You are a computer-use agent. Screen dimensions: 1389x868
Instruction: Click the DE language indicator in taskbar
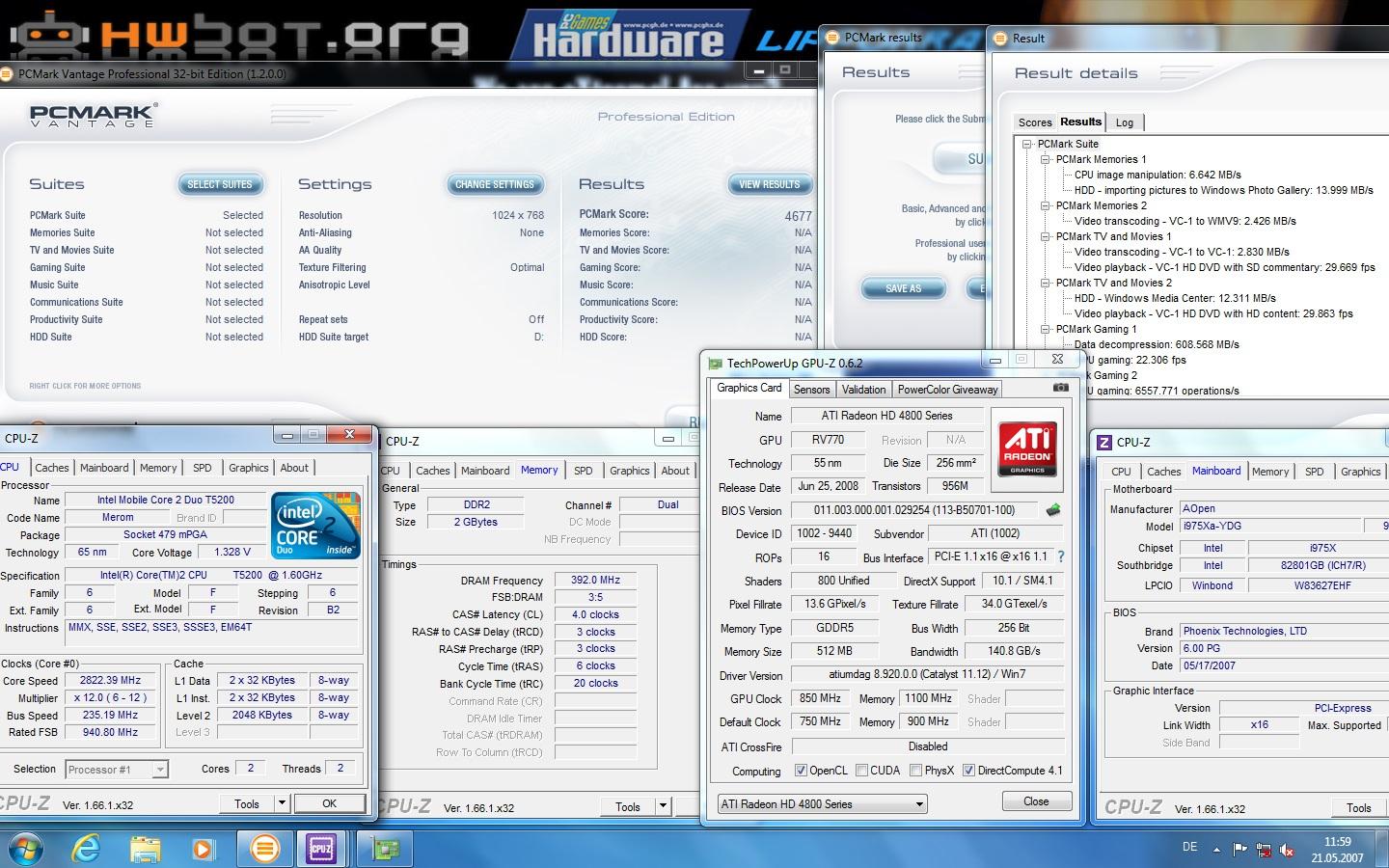(1189, 847)
